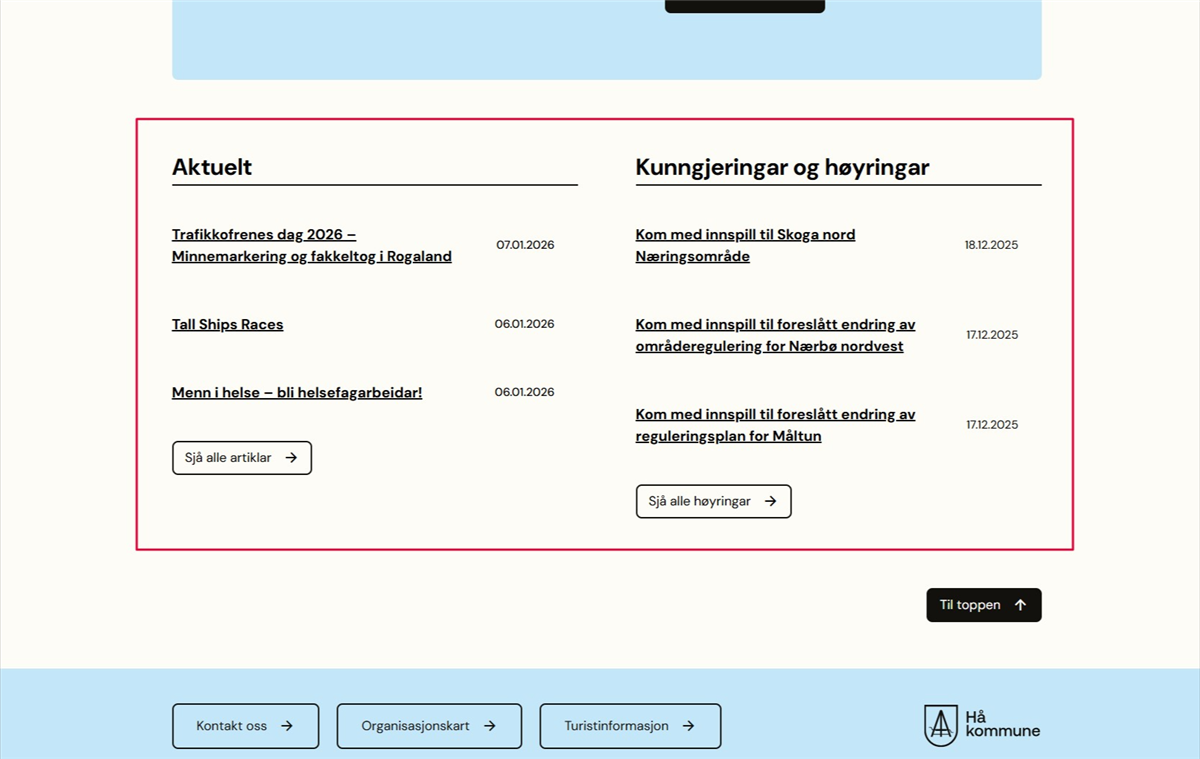Click the arrow in Sjå alle høyringar
The width and height of the screenshot is (1200, 759).
770,502
